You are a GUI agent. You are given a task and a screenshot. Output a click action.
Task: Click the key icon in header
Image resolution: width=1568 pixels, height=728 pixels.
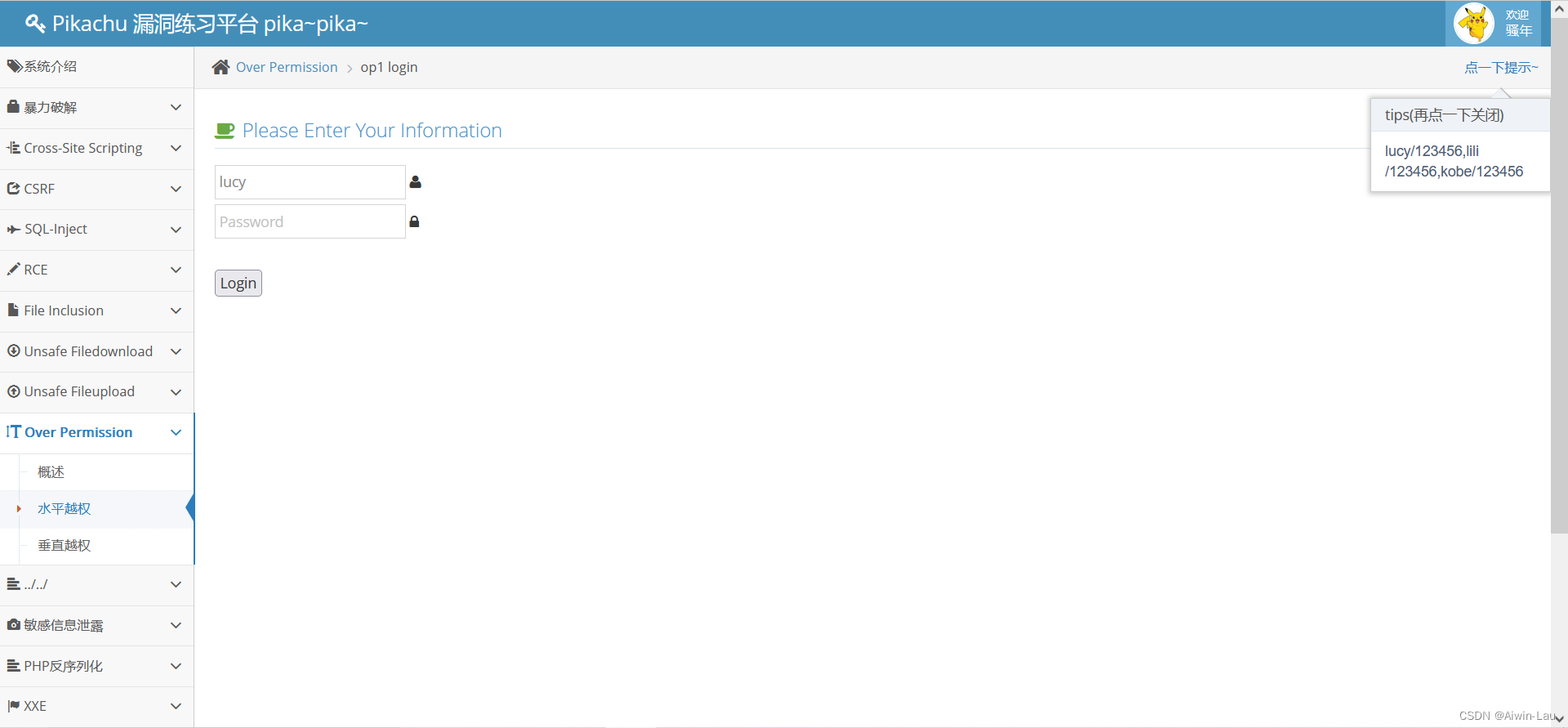click(x=35, y=24)
